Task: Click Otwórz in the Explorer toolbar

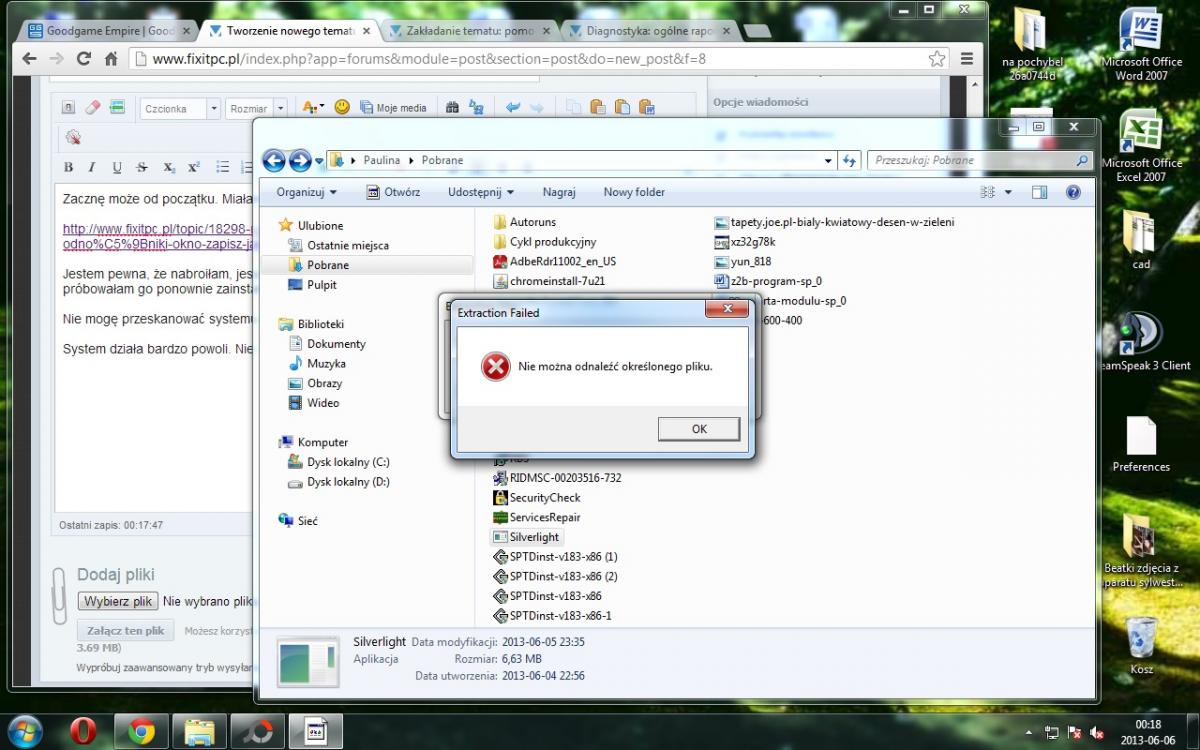Action: click(x=393, y=192)
